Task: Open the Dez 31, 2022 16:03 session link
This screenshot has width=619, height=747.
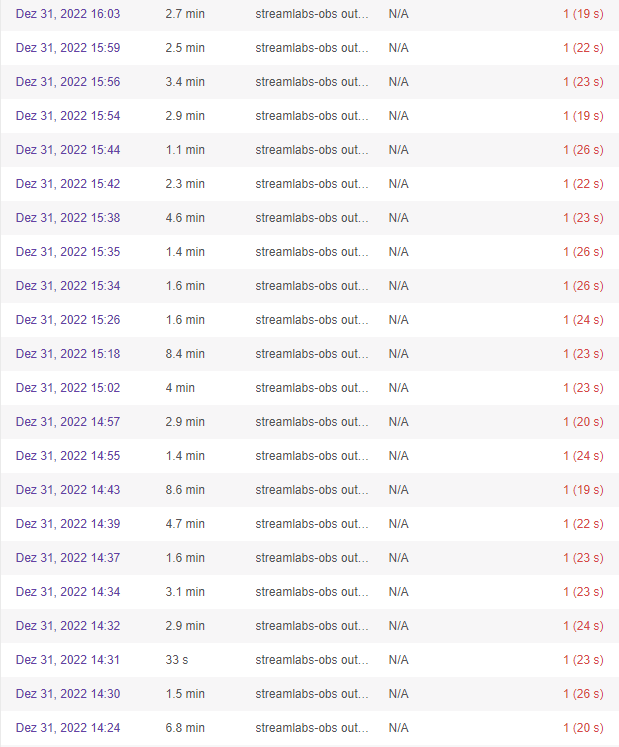Action: [x=68, y=14]
